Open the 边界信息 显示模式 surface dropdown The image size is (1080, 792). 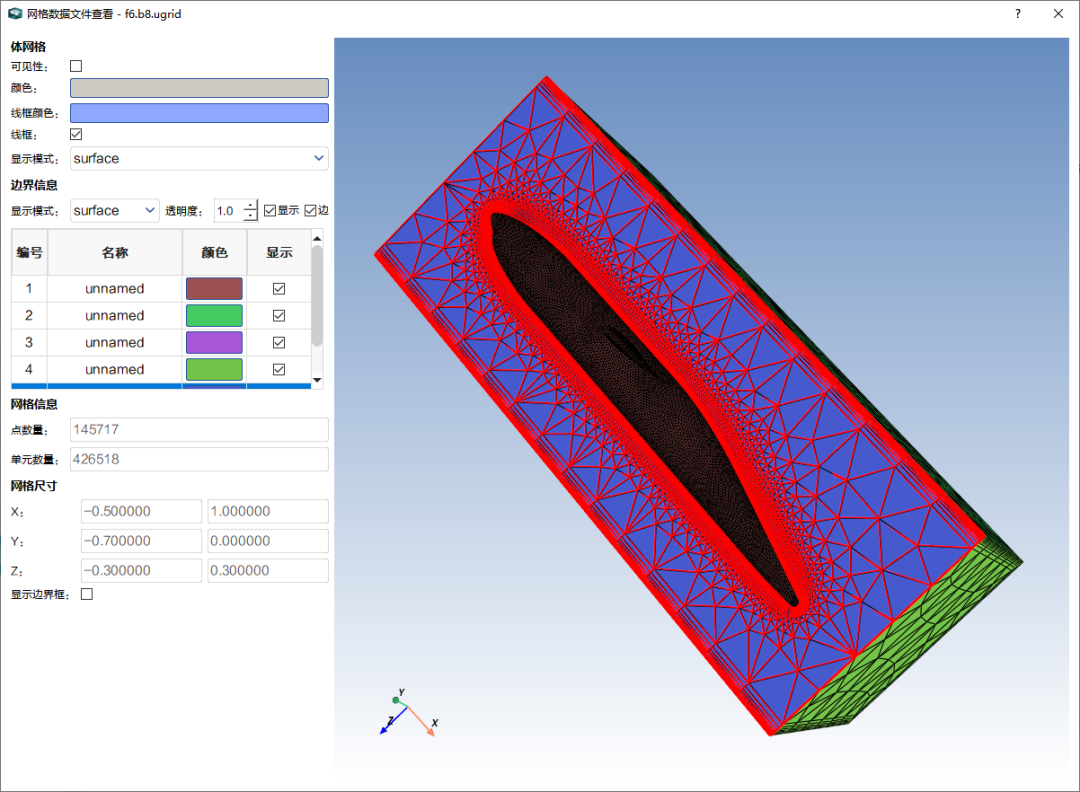click(x=114, y=211)
